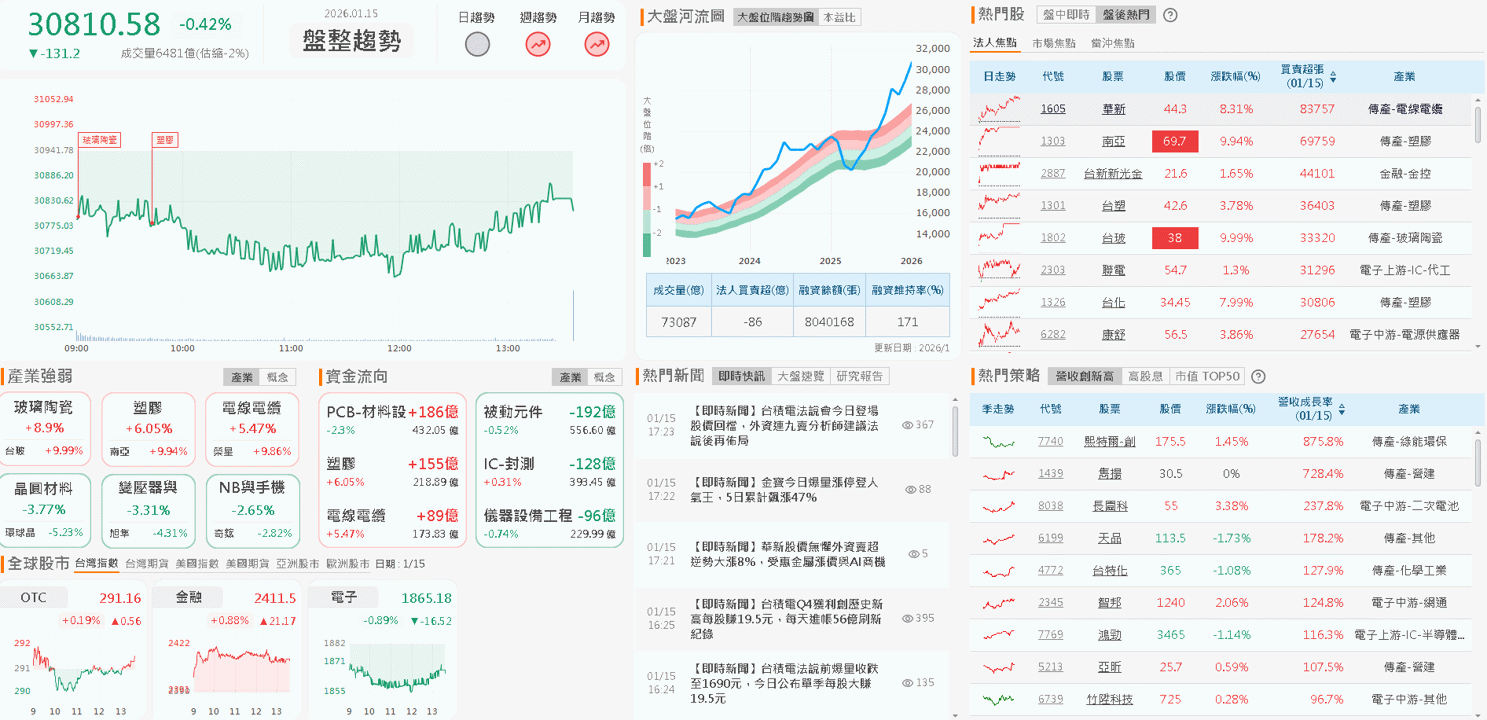The image size is (1487, 720).
Task: Sort by 營收成長率 column arrows
Action: (1341, 410)
